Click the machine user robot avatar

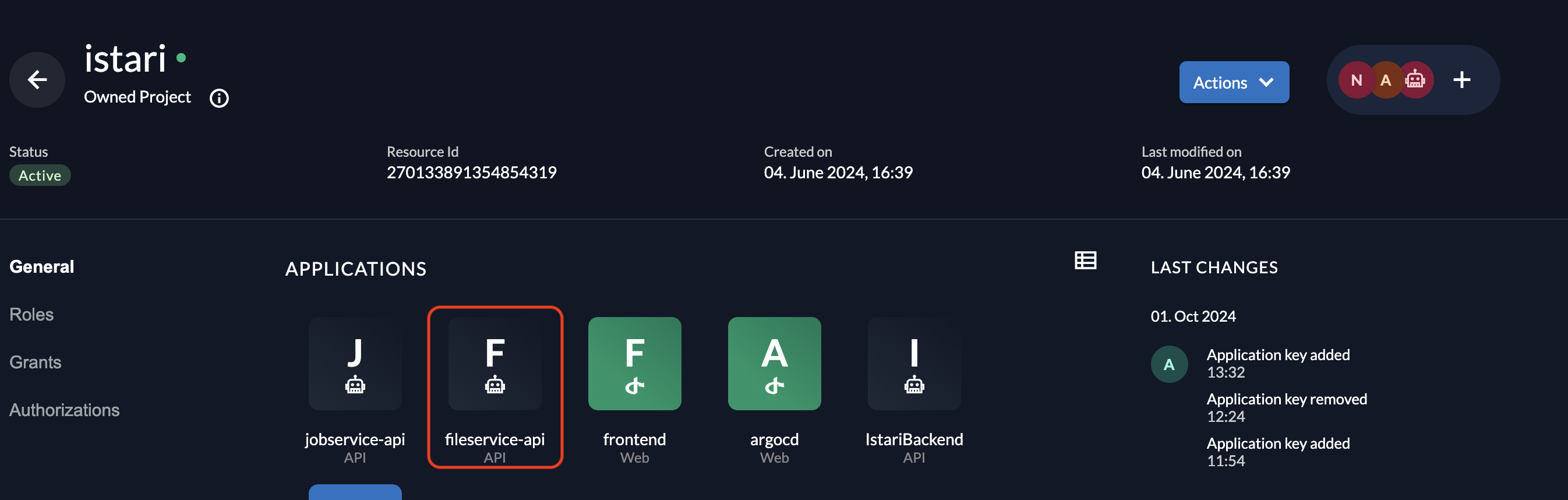1415,80
